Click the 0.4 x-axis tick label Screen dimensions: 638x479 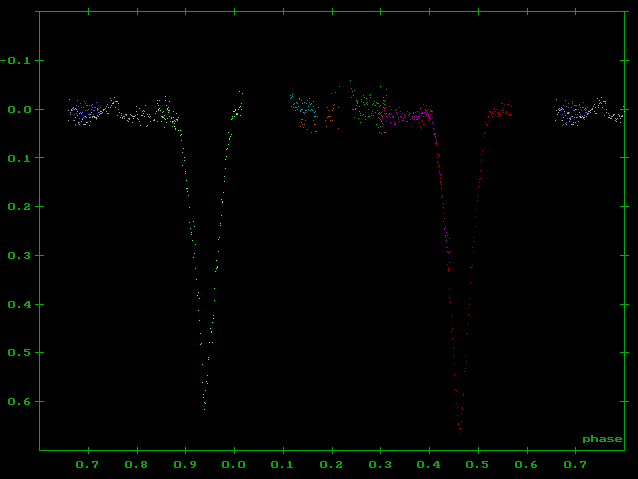(429, 465)
